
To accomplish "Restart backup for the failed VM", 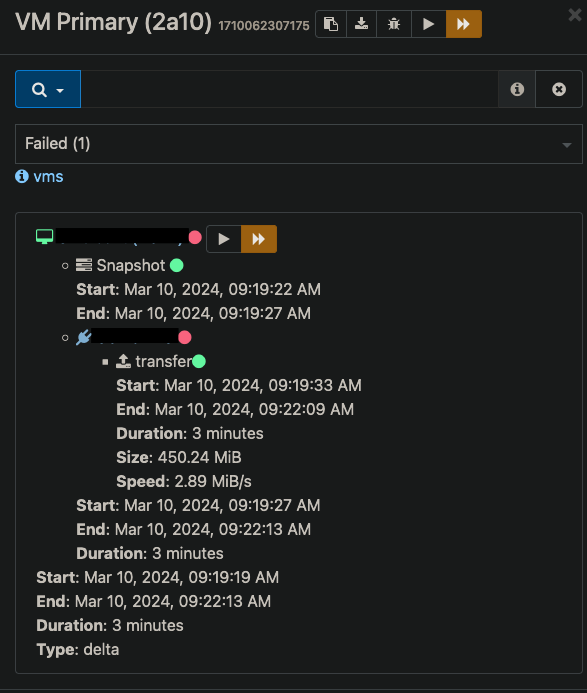I will tap(224, 239).
